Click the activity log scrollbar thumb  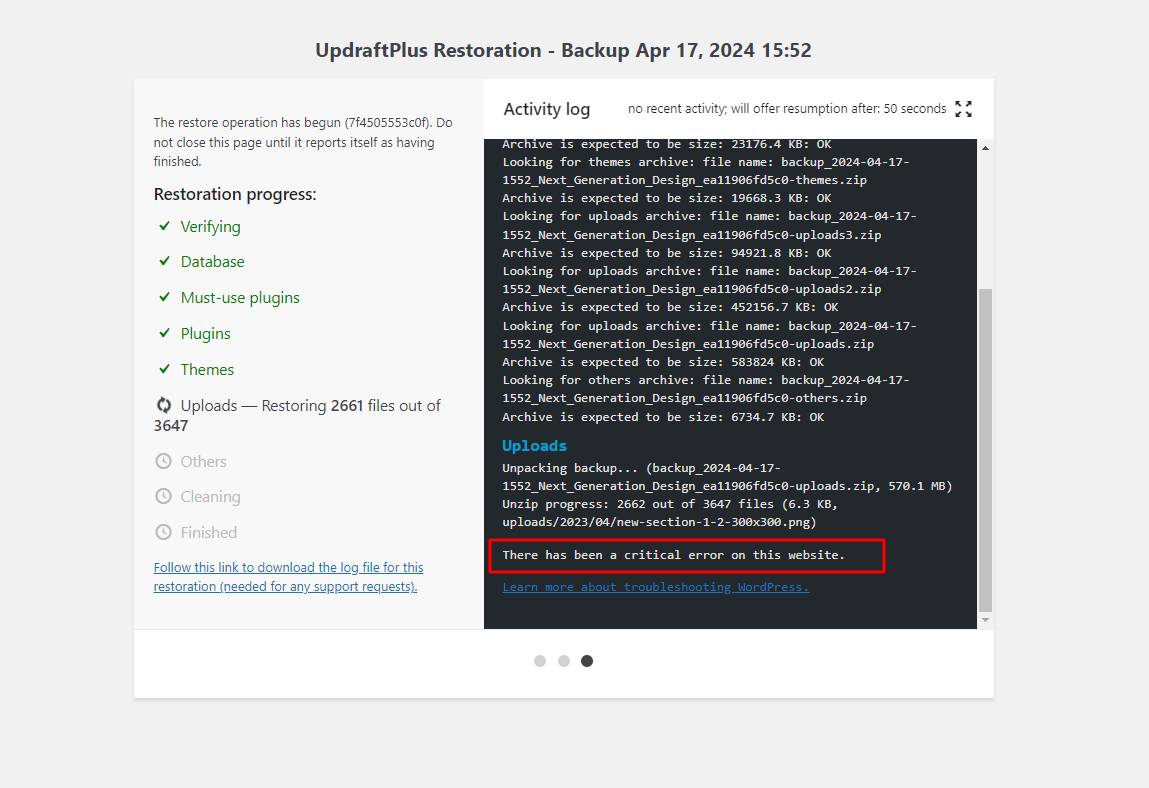986,450
